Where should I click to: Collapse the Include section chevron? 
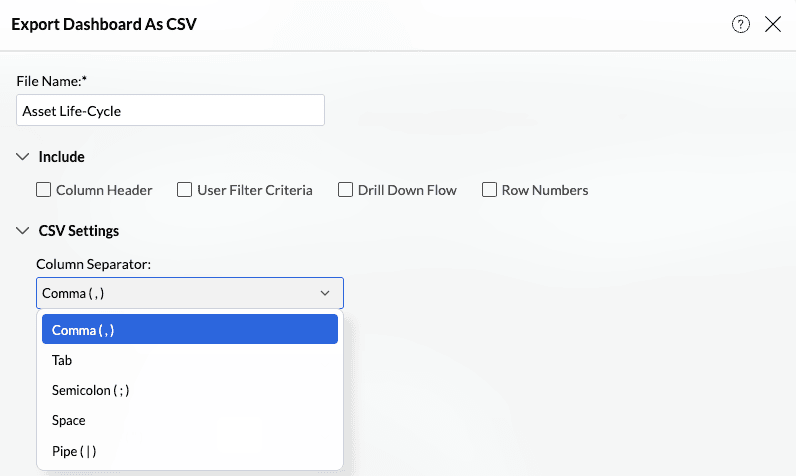tap(23, 157)
